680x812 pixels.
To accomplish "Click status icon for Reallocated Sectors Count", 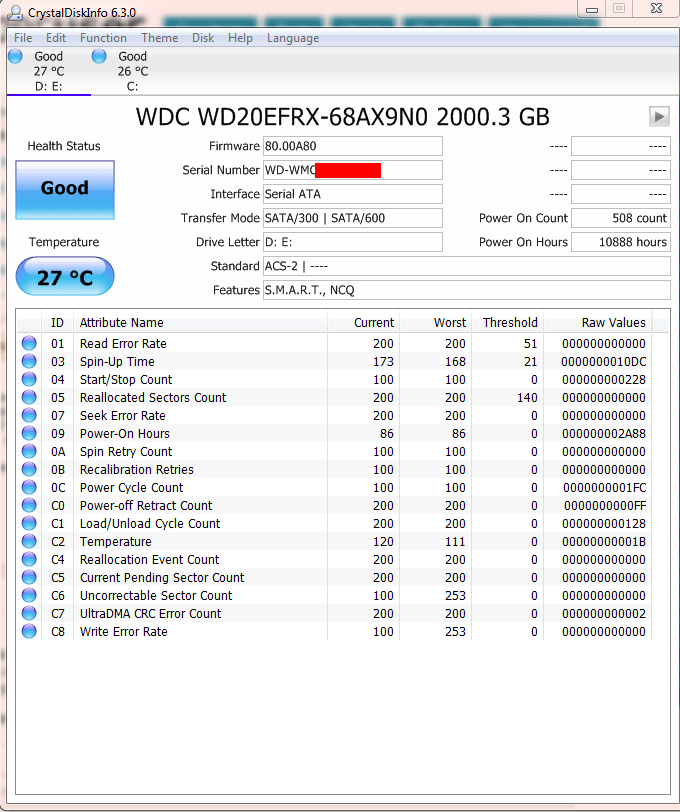I will pyautogui.click(x=30, y=398).
